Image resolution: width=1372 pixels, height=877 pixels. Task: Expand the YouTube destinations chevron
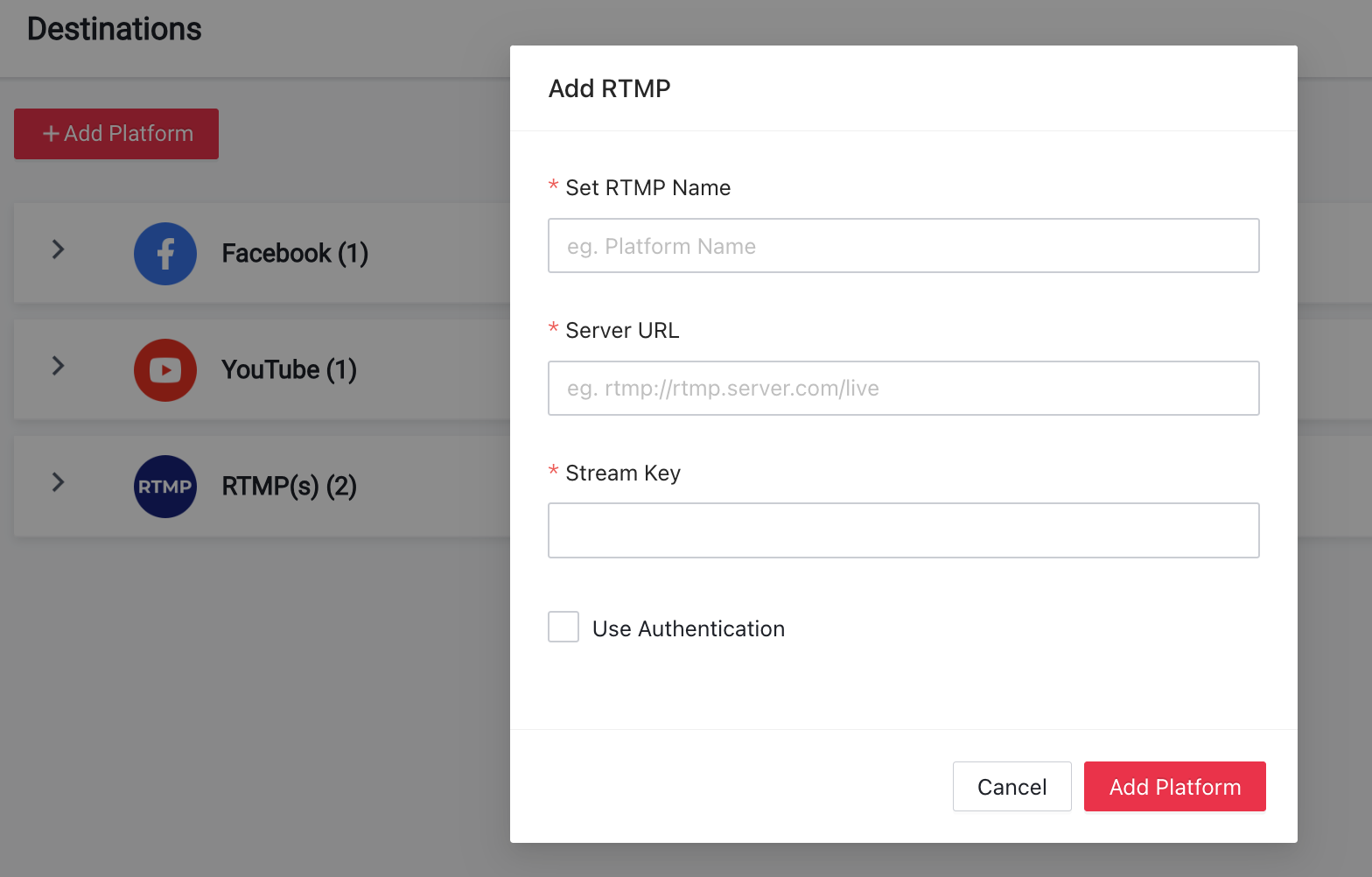59,366
